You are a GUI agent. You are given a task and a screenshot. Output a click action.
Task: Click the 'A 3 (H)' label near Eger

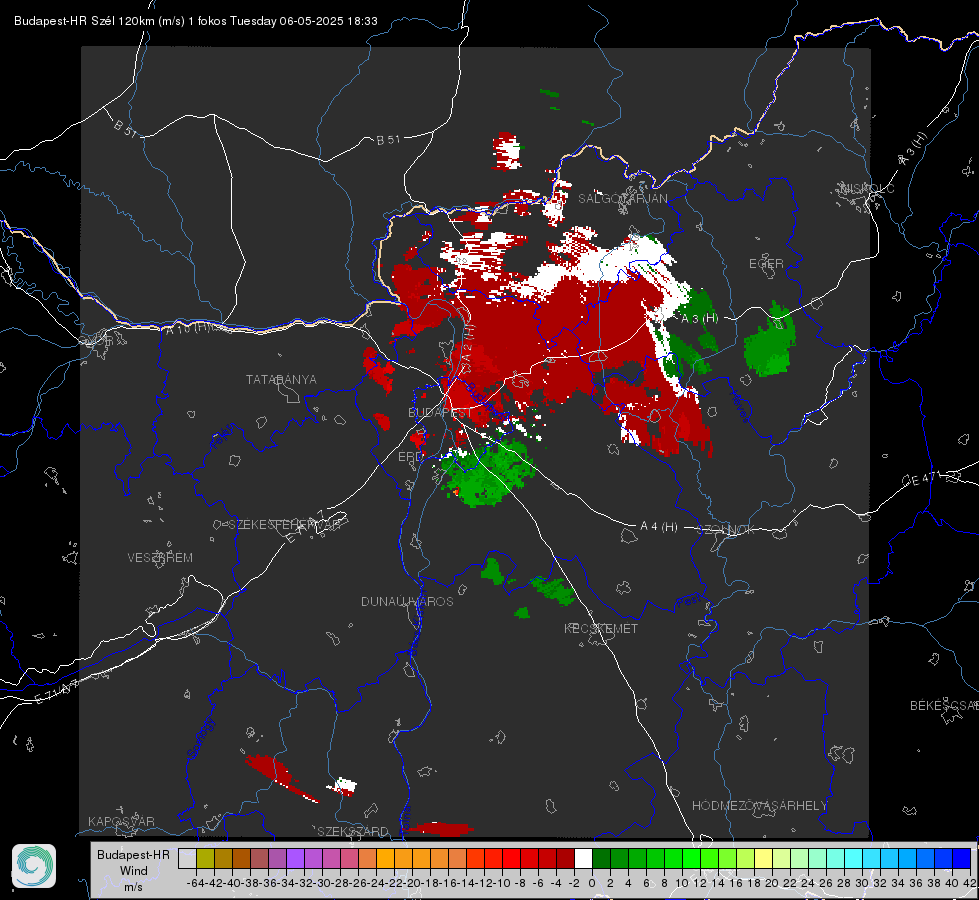[699, 319]
